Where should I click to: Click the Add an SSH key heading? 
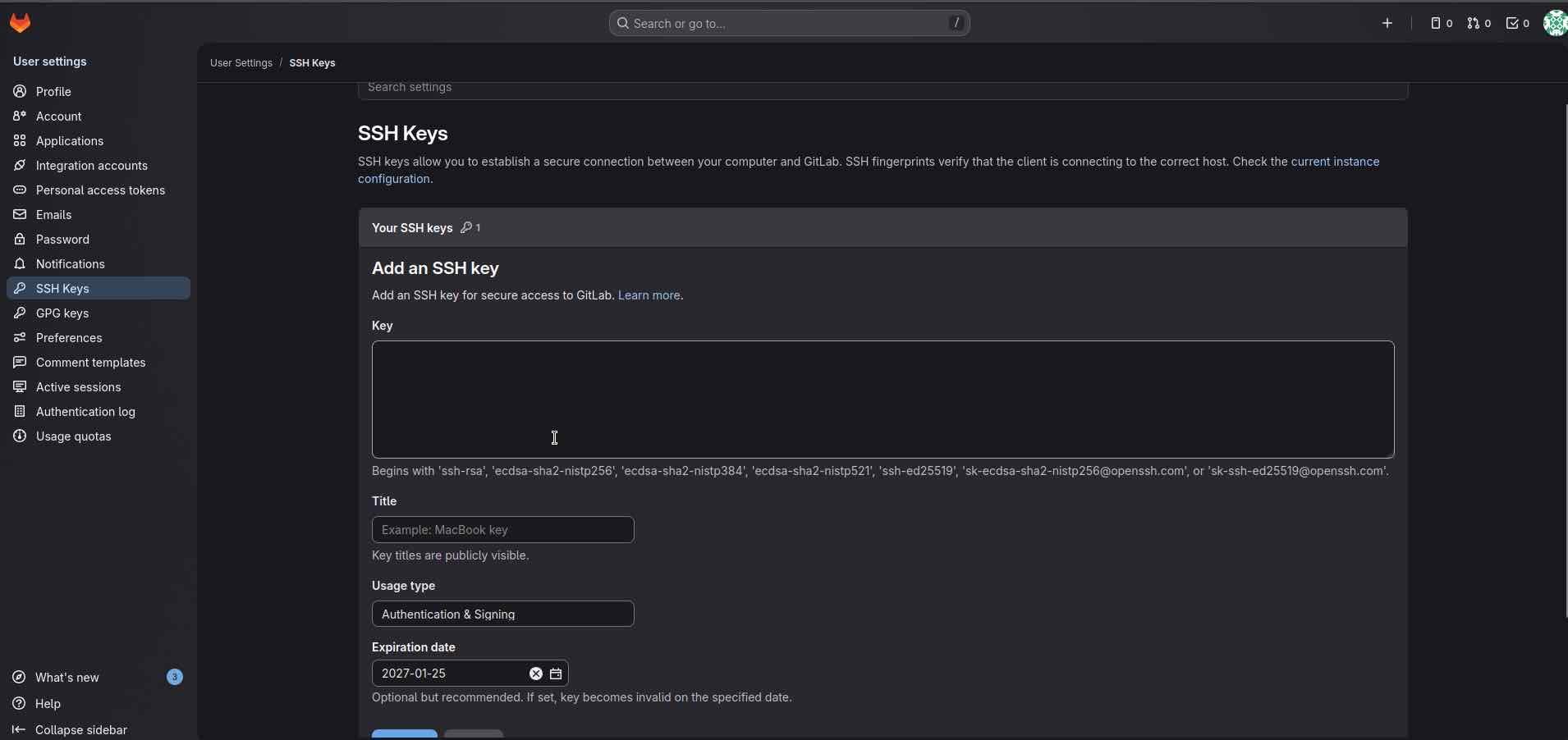click(435, 268)
